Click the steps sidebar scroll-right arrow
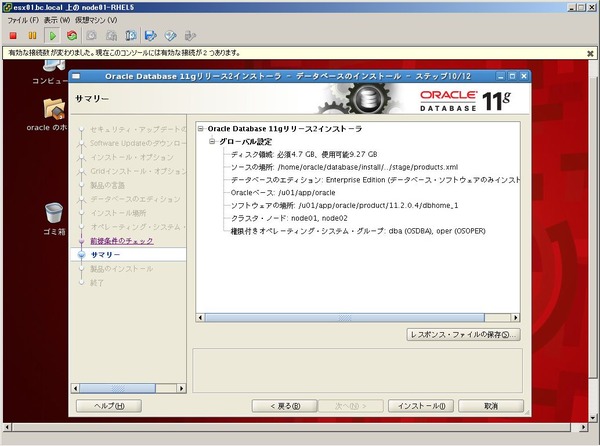 tap(181, 388)
